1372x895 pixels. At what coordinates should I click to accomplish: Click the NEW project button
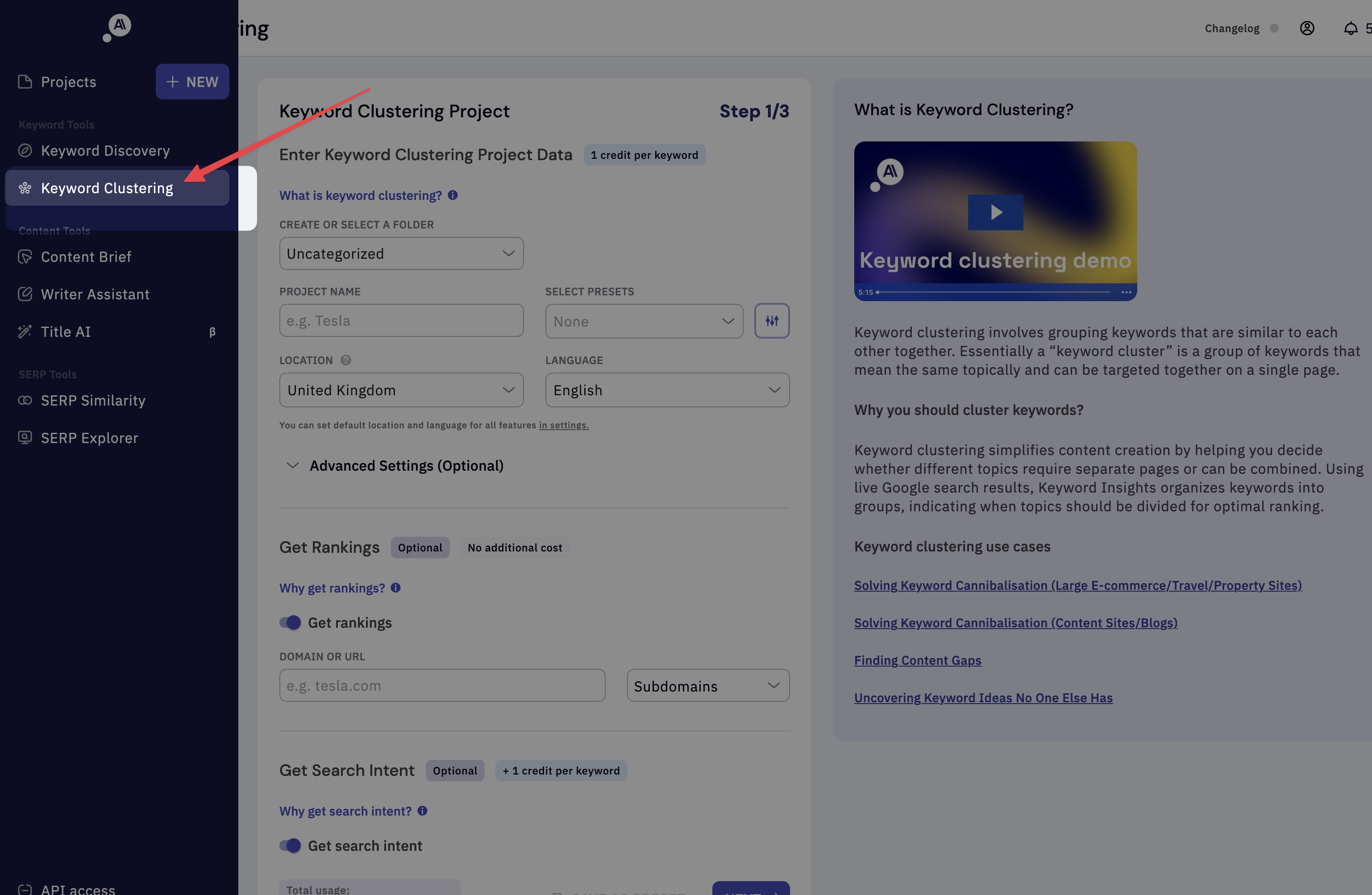(192, 82)
